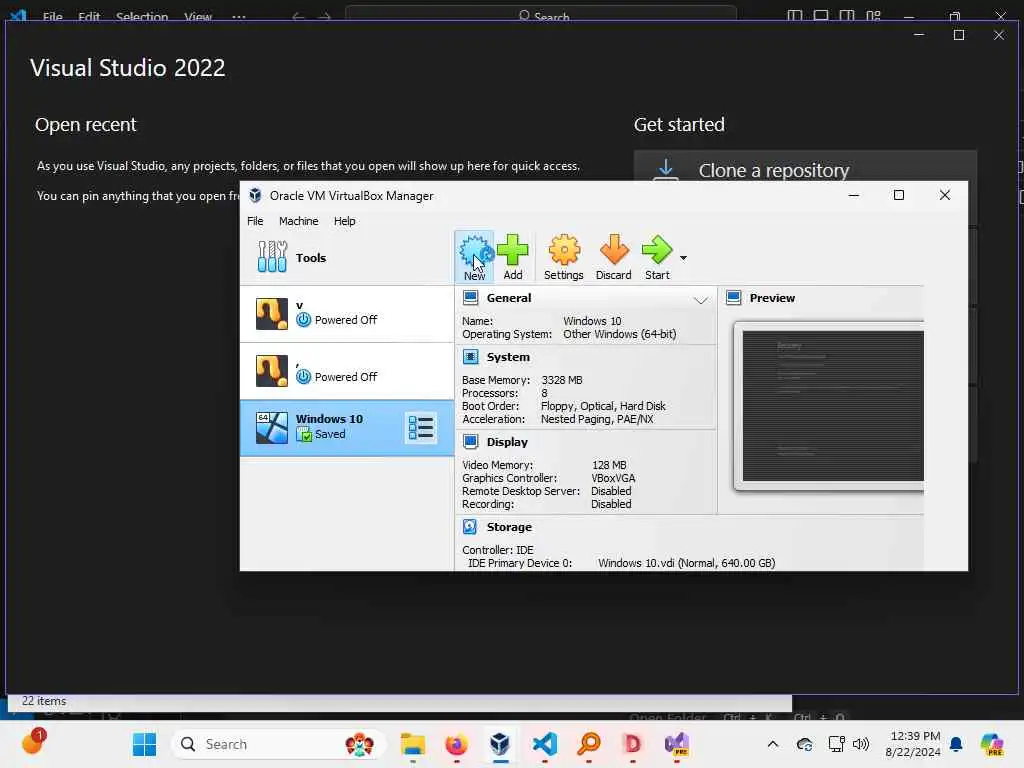Open Firefox from the taskbar
The width and height of the screenshot is (1024, 768).
pos(456,744)
